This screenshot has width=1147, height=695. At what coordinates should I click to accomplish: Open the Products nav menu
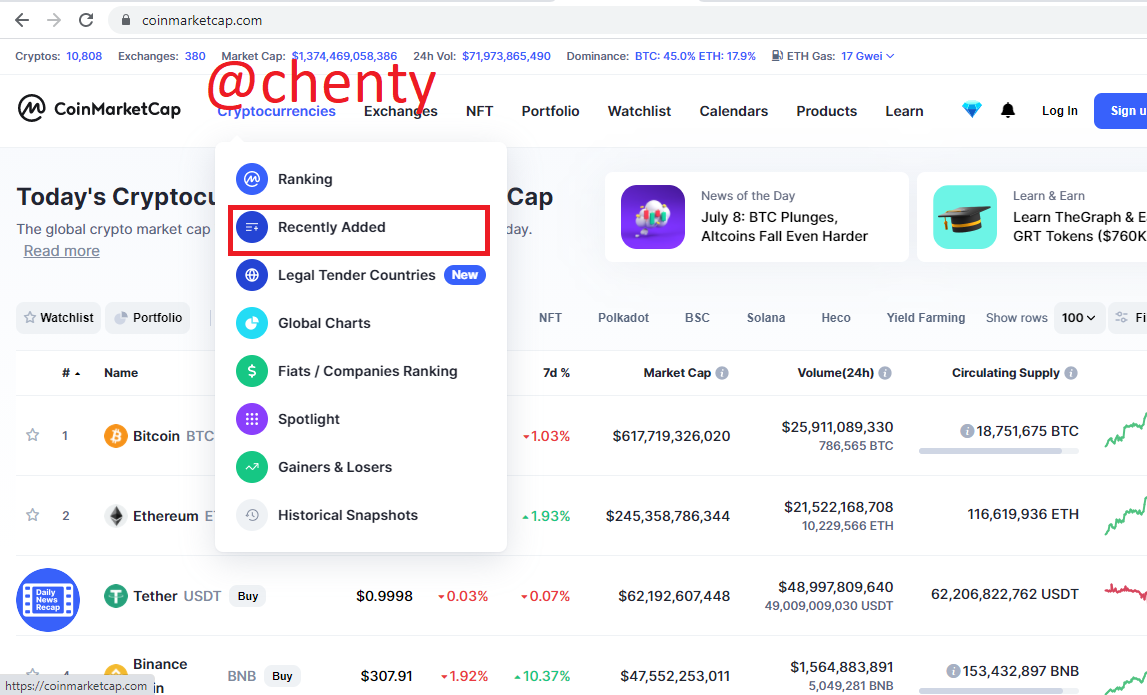(x=827, y=111)
